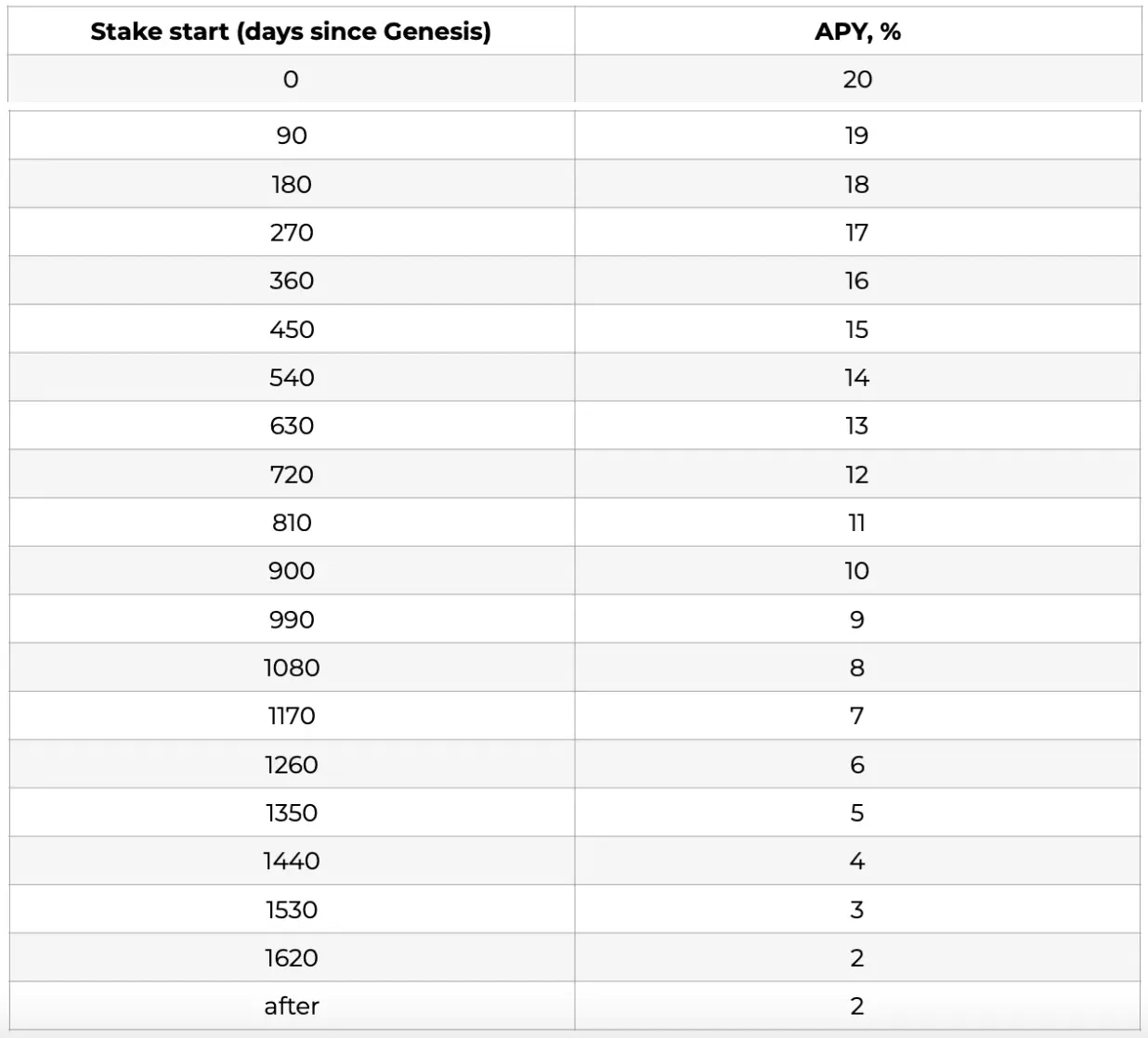Viewport: 1148px width, 1038px height.
Task: Click the stake start cell 1350
Action: tap(292, 812)
